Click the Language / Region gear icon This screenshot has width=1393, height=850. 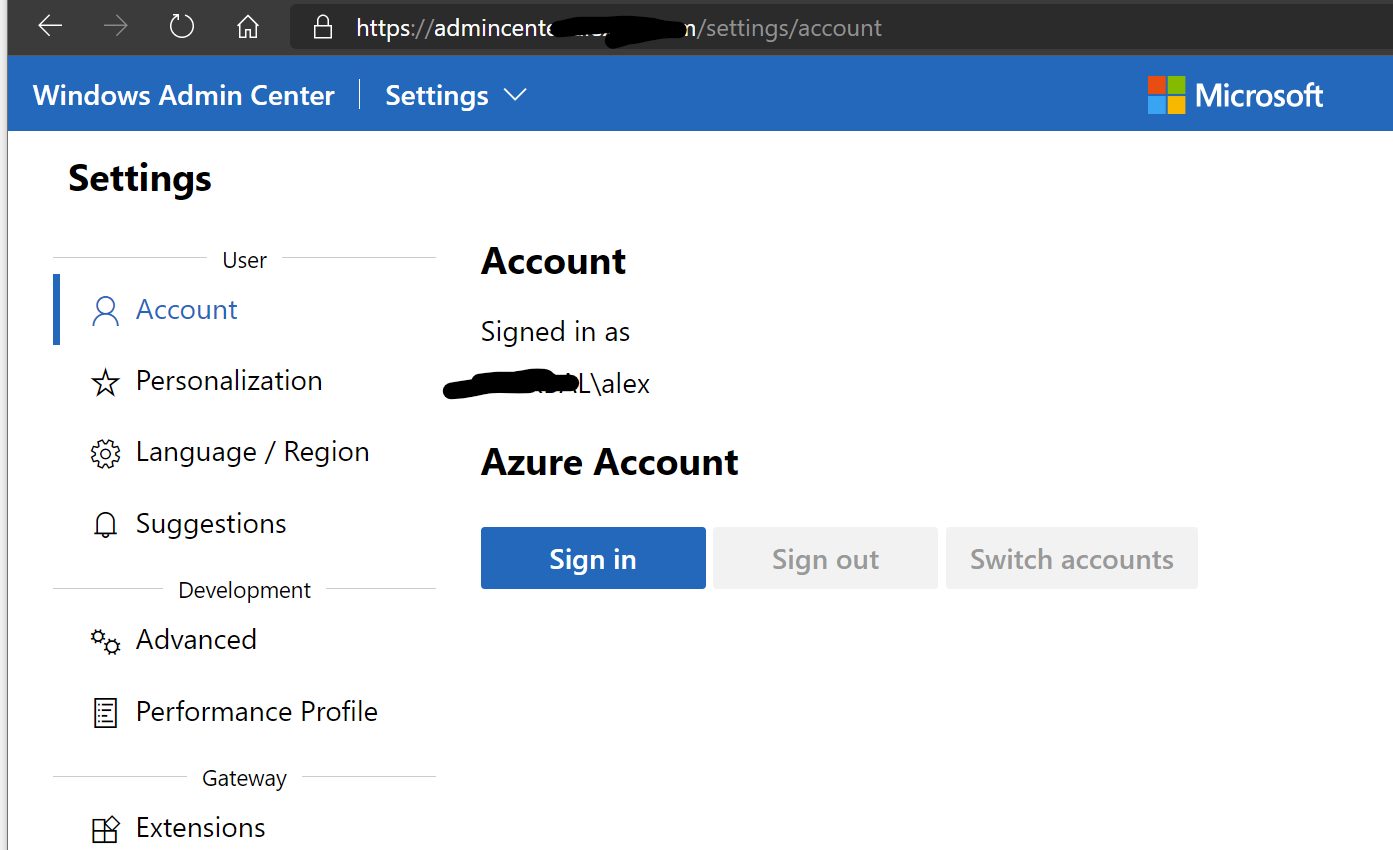click(105, 452)
